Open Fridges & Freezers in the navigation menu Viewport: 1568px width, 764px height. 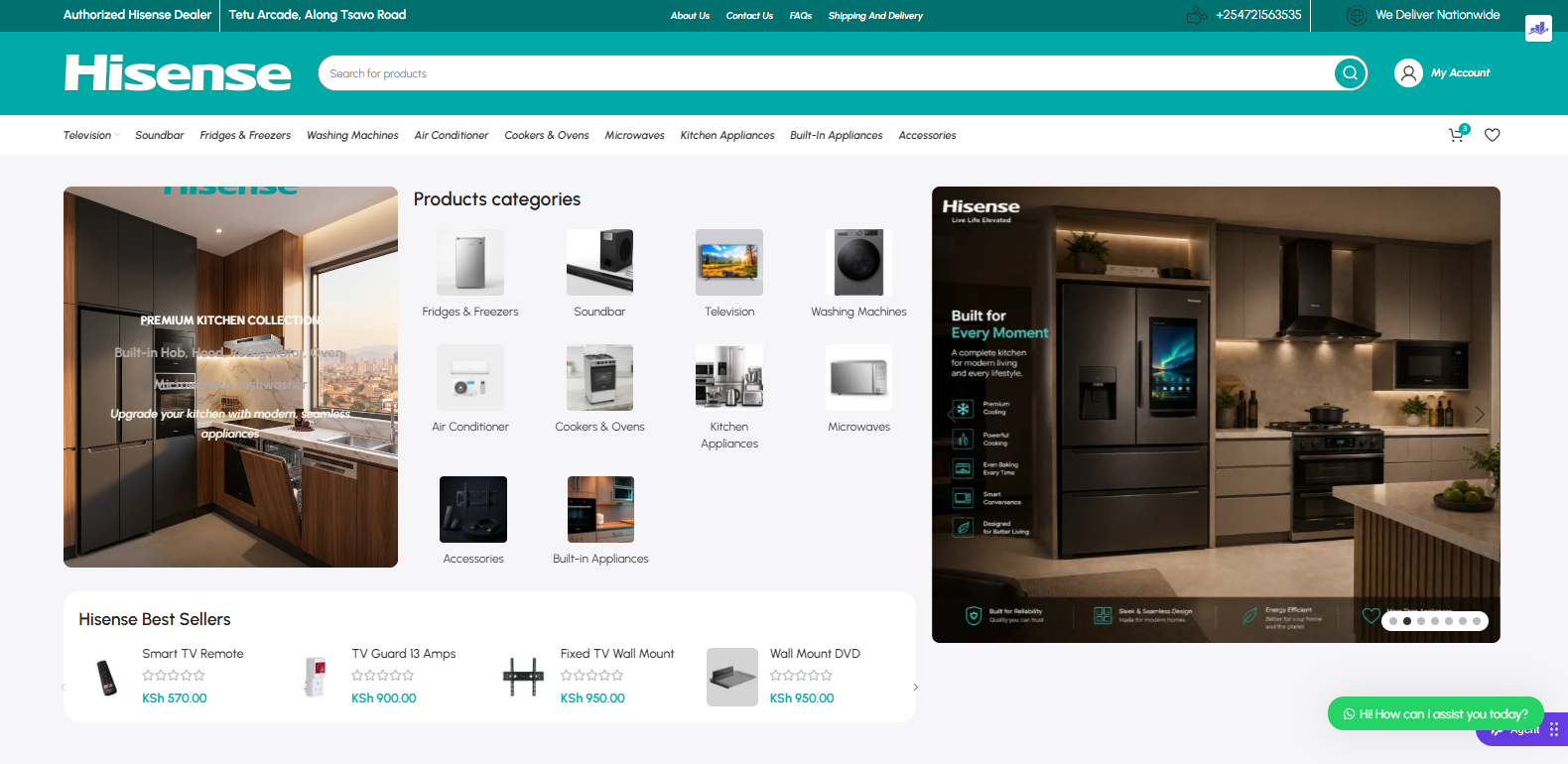245,135
